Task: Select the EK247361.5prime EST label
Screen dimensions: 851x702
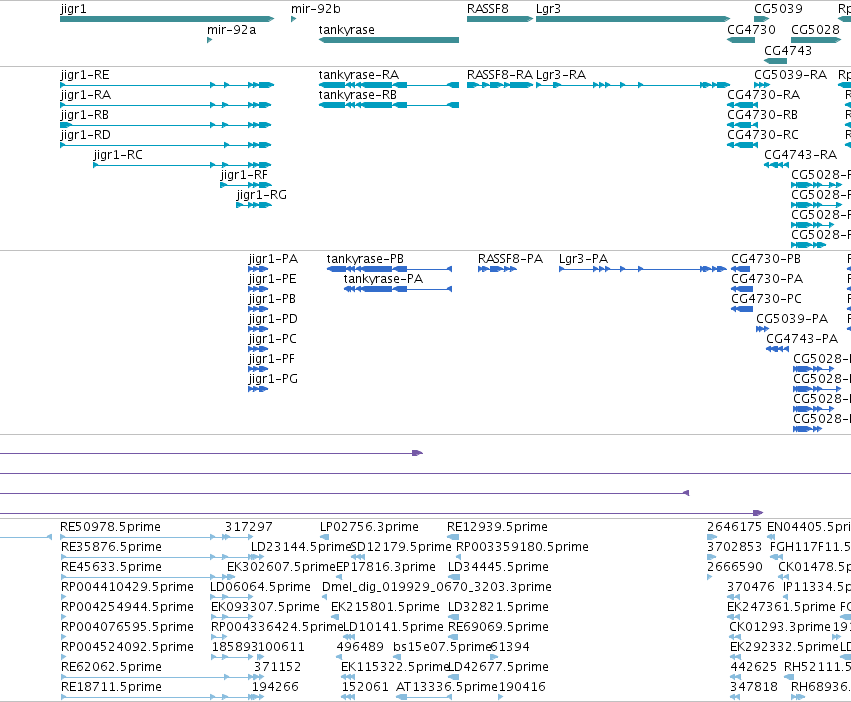Action: point(782,607)
